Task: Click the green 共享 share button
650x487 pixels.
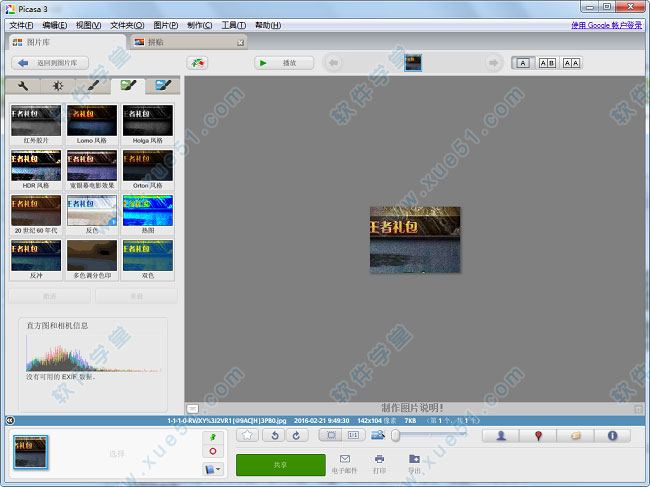Action: coord(281,465)
